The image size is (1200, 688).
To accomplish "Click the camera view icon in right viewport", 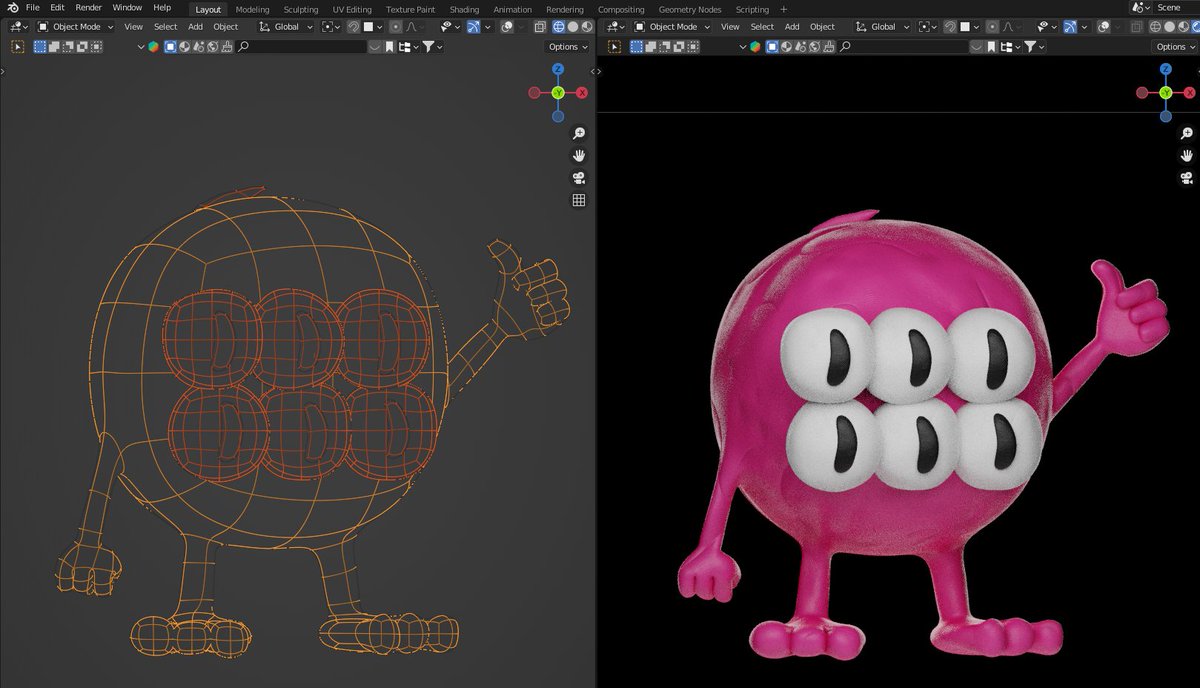I will 1187,178.
